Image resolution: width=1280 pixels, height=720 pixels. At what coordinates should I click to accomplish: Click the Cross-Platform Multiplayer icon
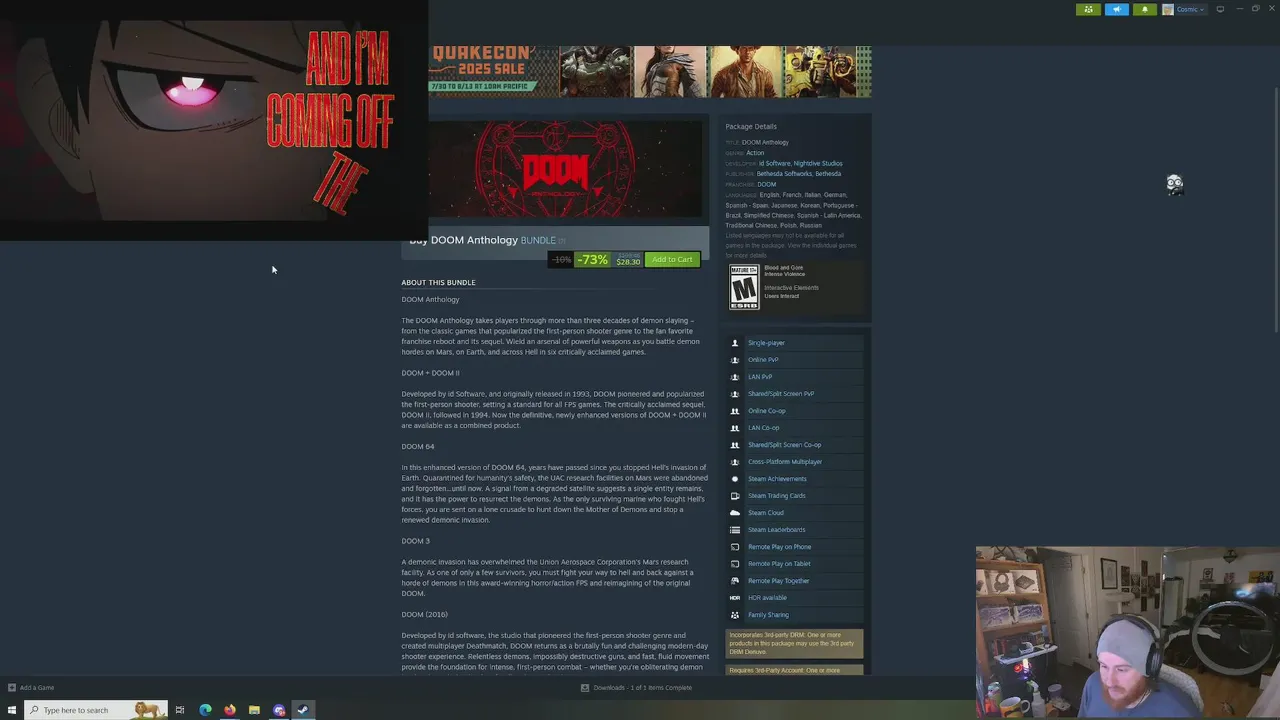coord(735,462)
